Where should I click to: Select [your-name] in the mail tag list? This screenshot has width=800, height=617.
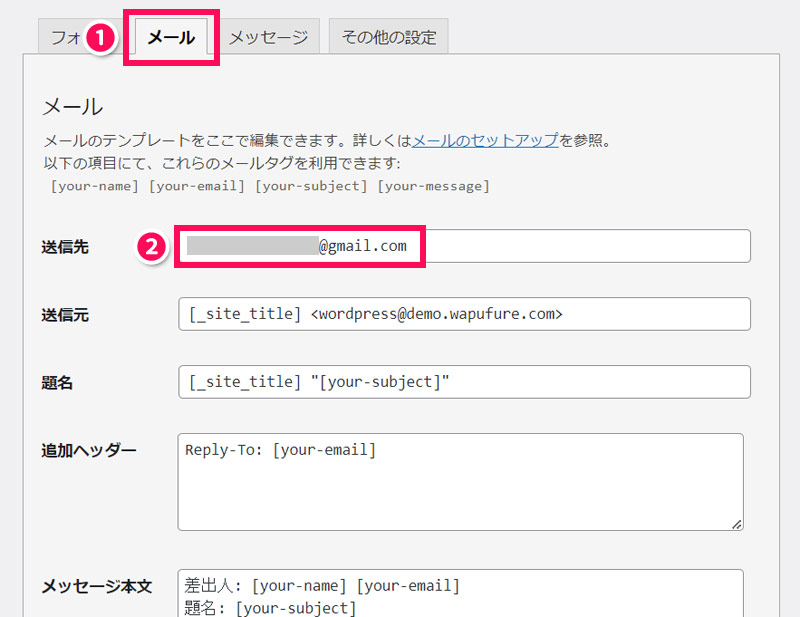95,186
